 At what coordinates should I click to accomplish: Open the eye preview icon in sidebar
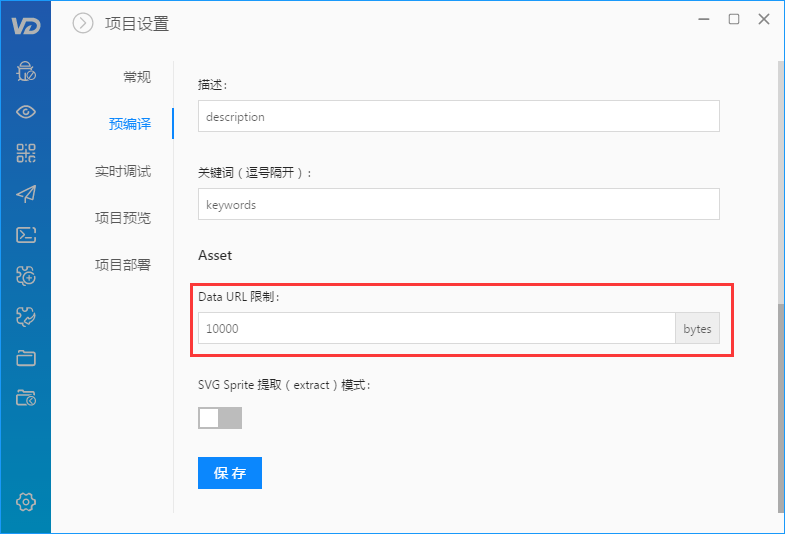click(x=26, y=112)
